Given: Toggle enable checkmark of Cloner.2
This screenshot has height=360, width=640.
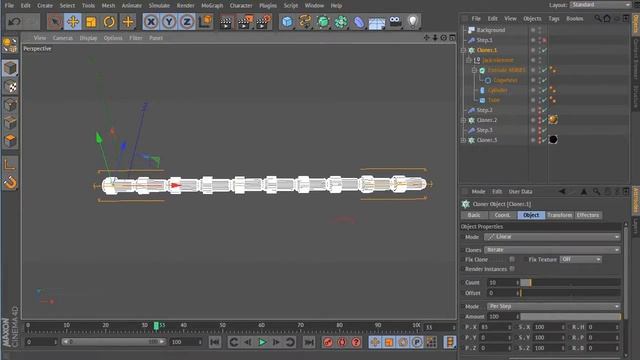Looking at the screenshot, I should (544, 120).
